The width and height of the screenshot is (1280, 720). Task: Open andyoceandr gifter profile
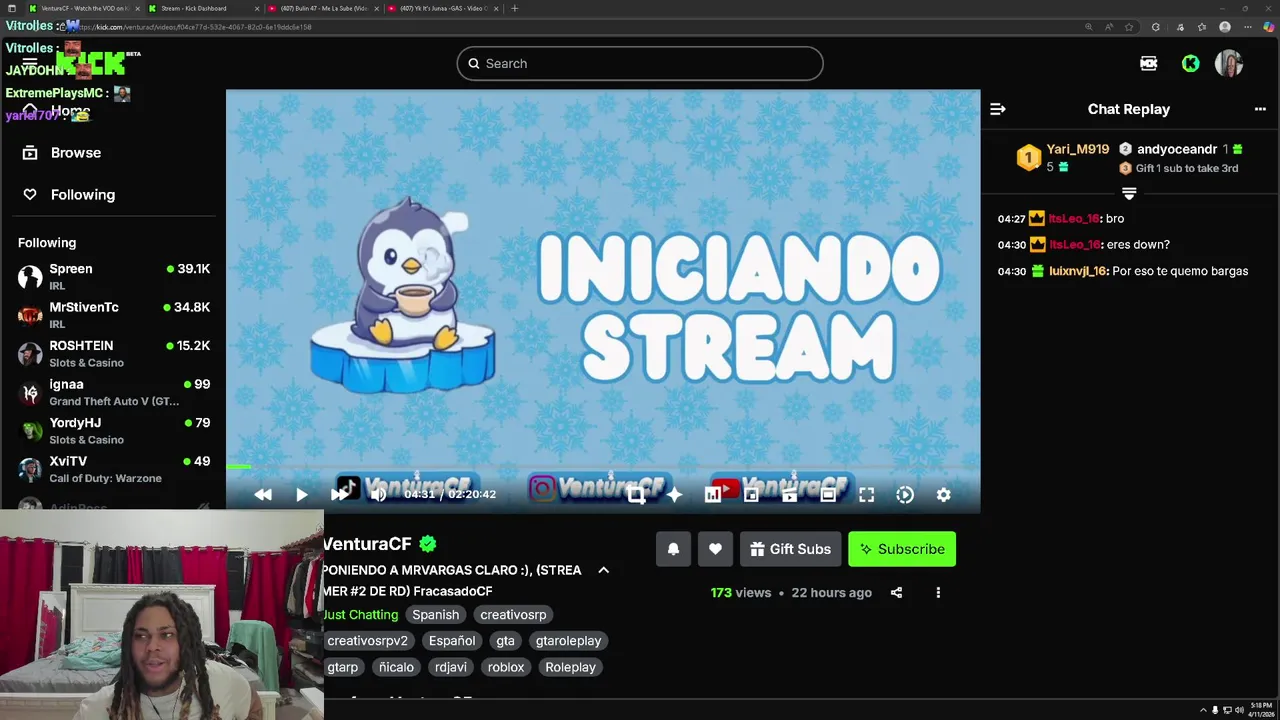1177,149
